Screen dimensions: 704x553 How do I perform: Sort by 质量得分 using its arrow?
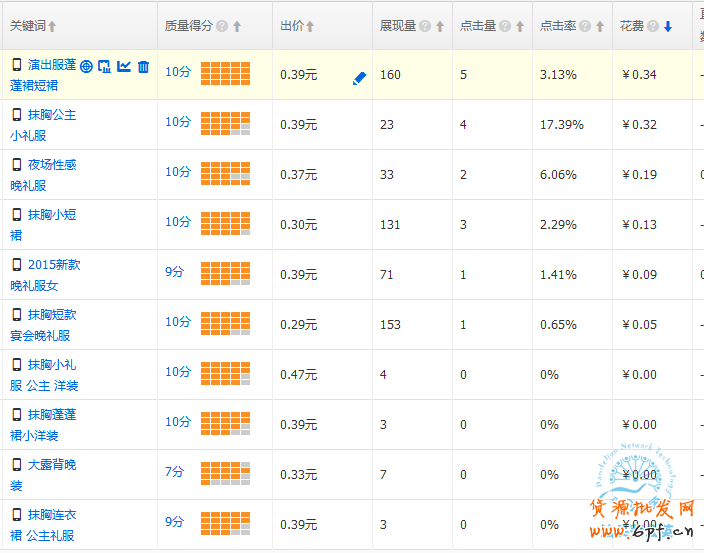tap(236, 27)
